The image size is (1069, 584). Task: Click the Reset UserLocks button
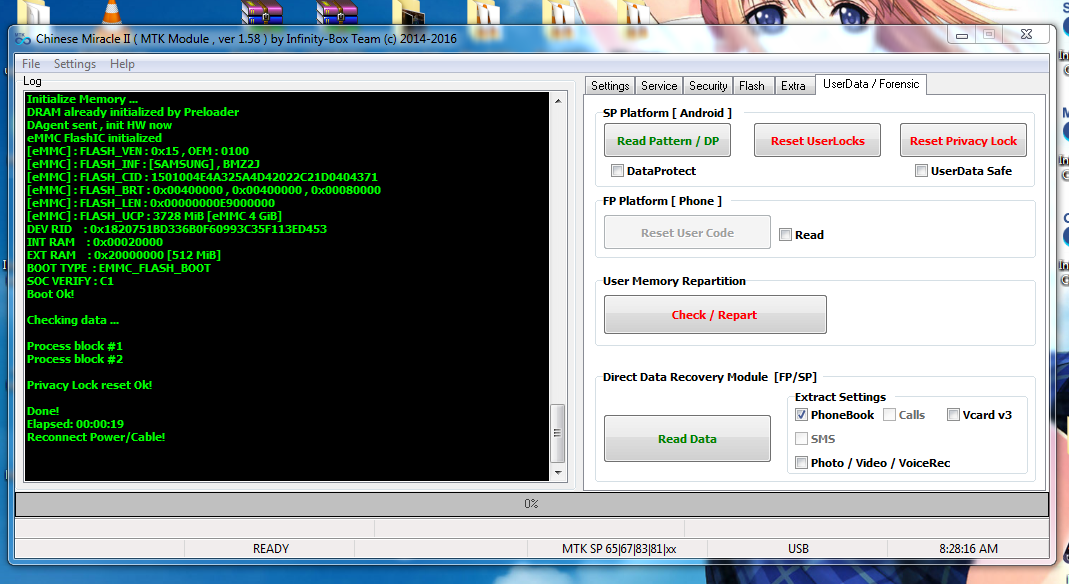pyautogui.click(x=817, y=140)
